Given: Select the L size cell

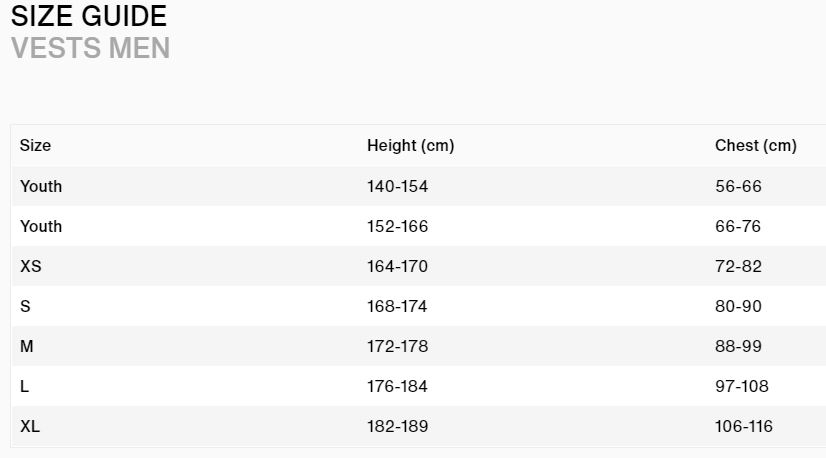Looking at the screenshot, I should click(24, 386).
